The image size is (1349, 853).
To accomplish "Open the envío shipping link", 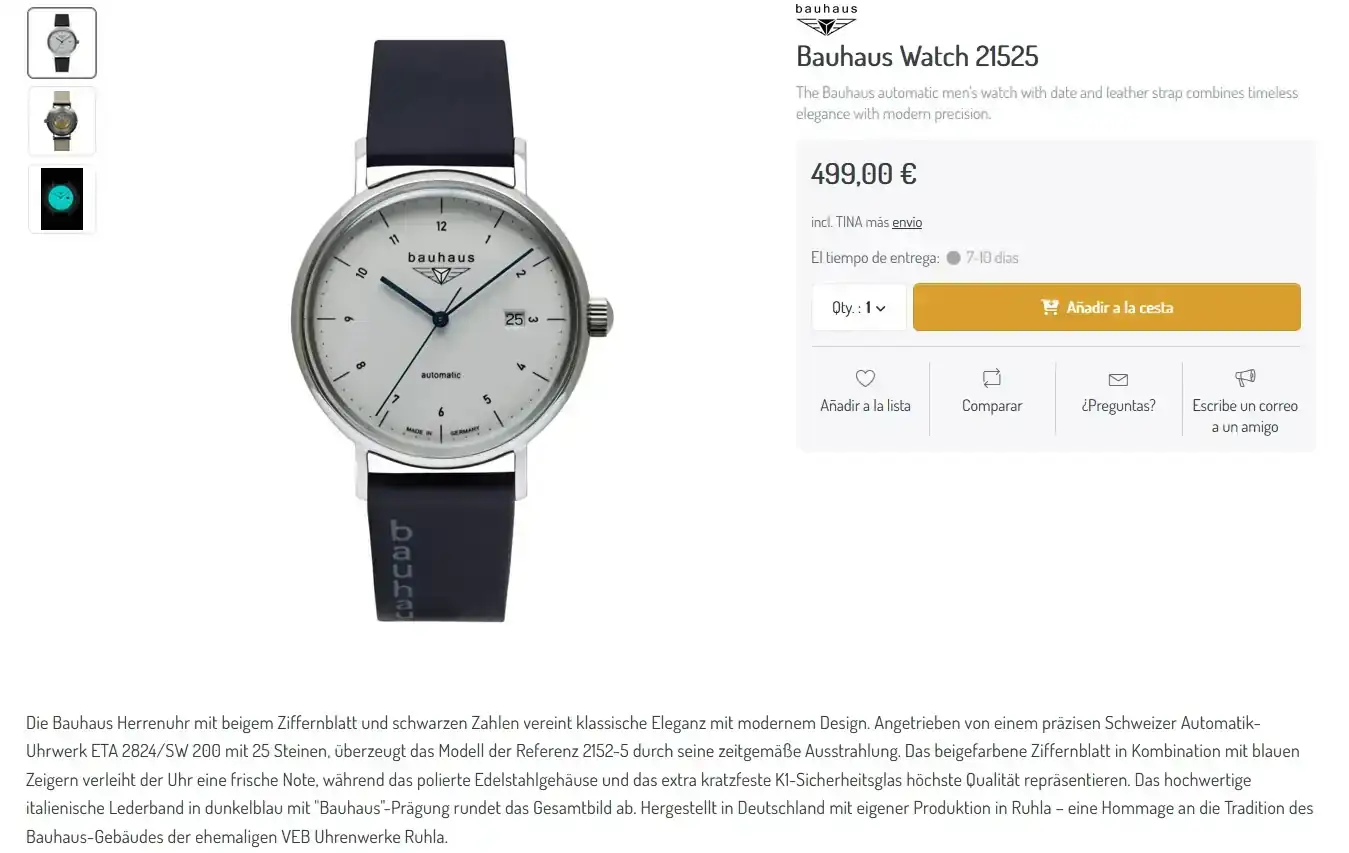I will (907, 222).
